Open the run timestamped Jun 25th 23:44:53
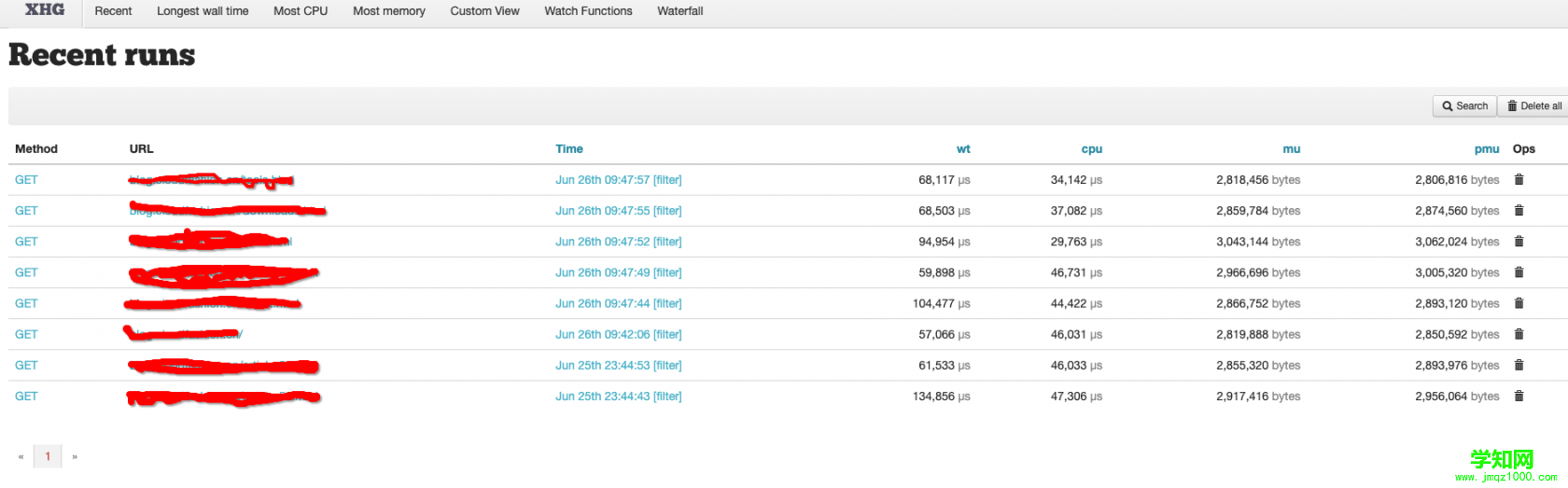This screenshot has width=1568, height=488. tap(602, 365)
